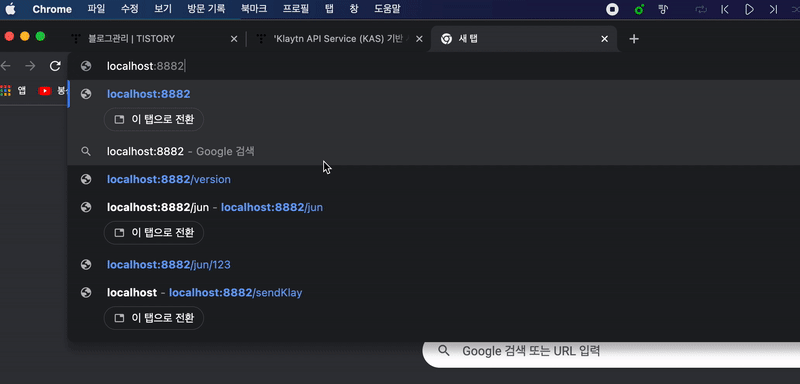Open the 앱 apps bookmark grid
800x384 pixels.
pos(13,91)
